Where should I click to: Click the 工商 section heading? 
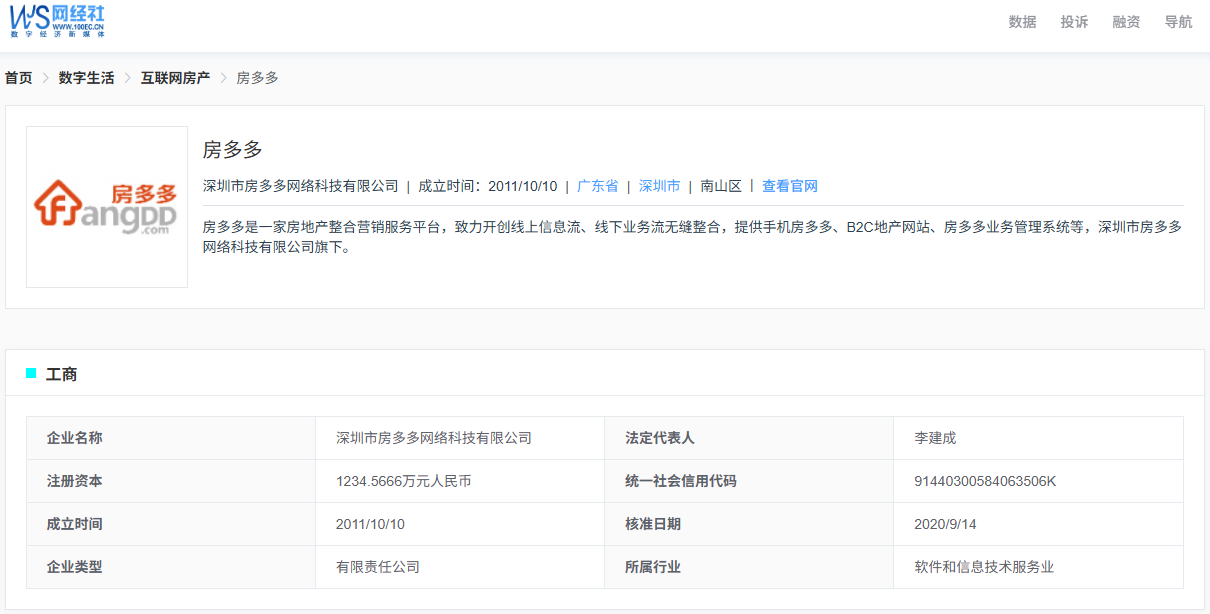click(61, 374)
